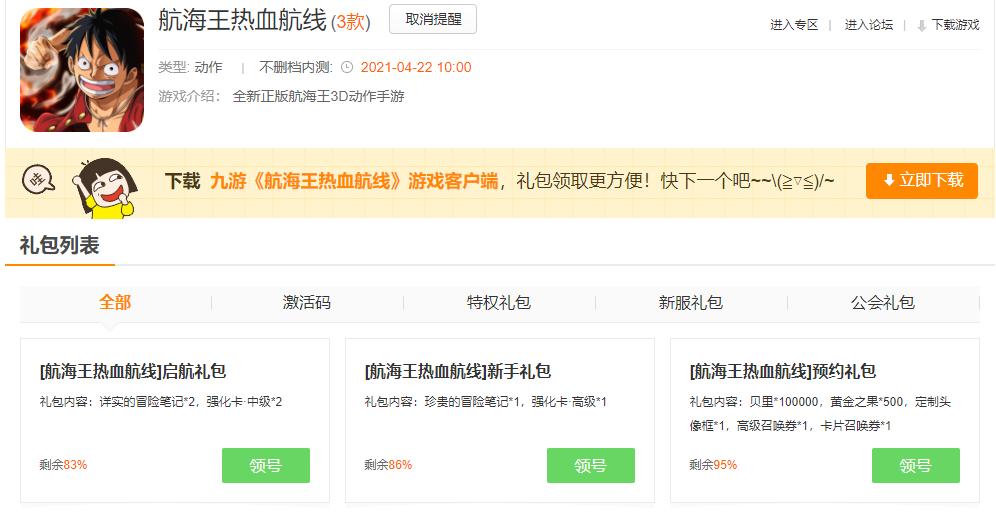Click the 剩余83% remaining text
This screenshot has width=996, height=513.
pyautogui.click(x=63, y=465)
